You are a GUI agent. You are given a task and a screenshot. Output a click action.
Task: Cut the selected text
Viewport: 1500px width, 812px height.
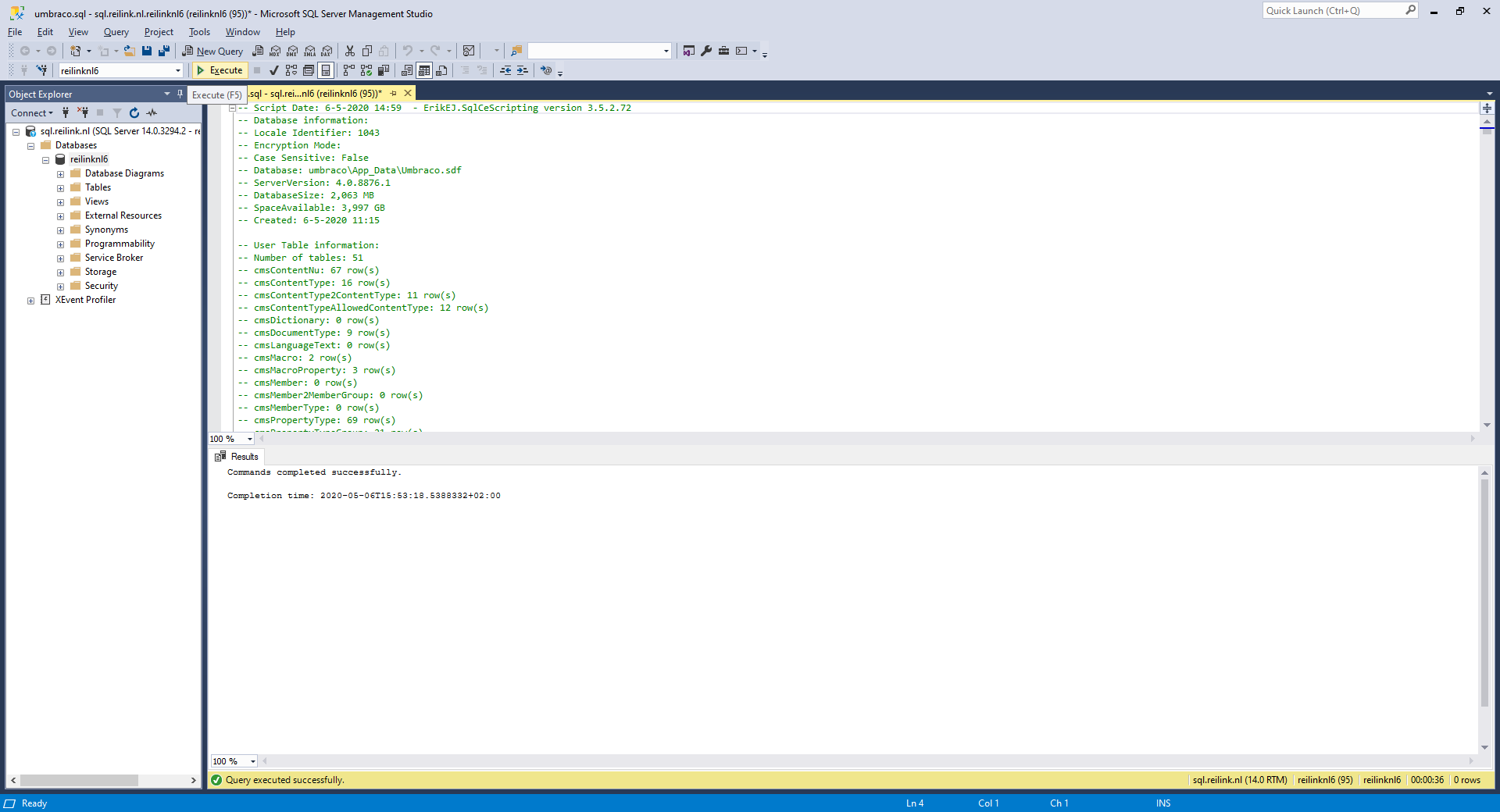350,51
